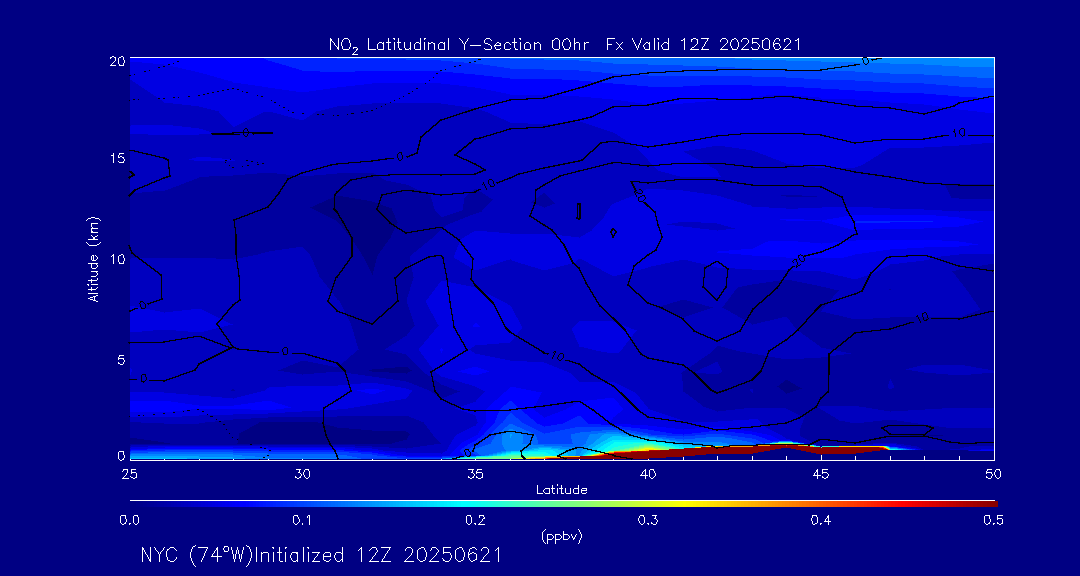Click the colorbar value label 0.4
The width and height of the screenshot is (1080, 576).
821,521
